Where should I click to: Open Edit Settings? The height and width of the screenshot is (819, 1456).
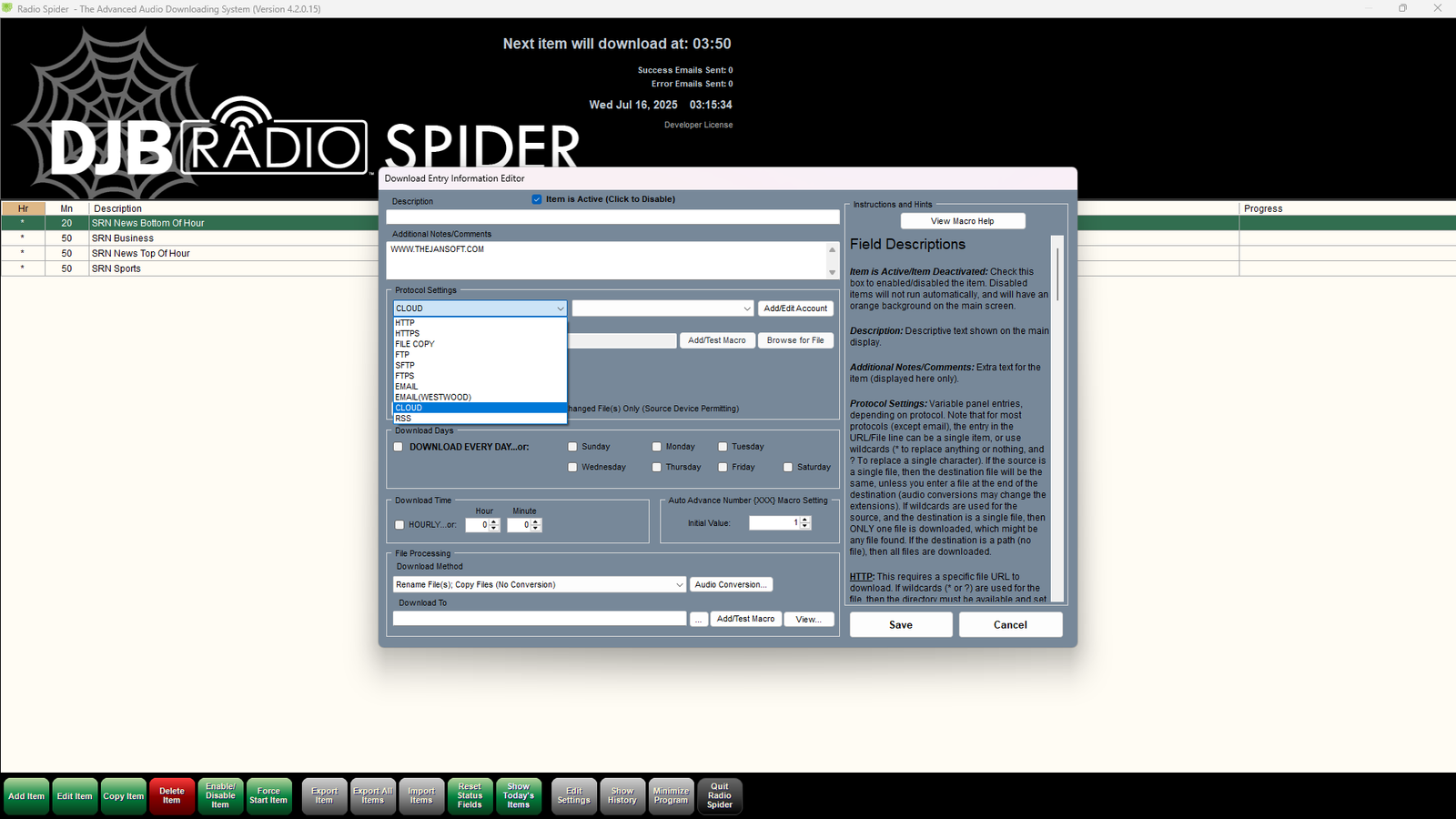coord(574,796)
